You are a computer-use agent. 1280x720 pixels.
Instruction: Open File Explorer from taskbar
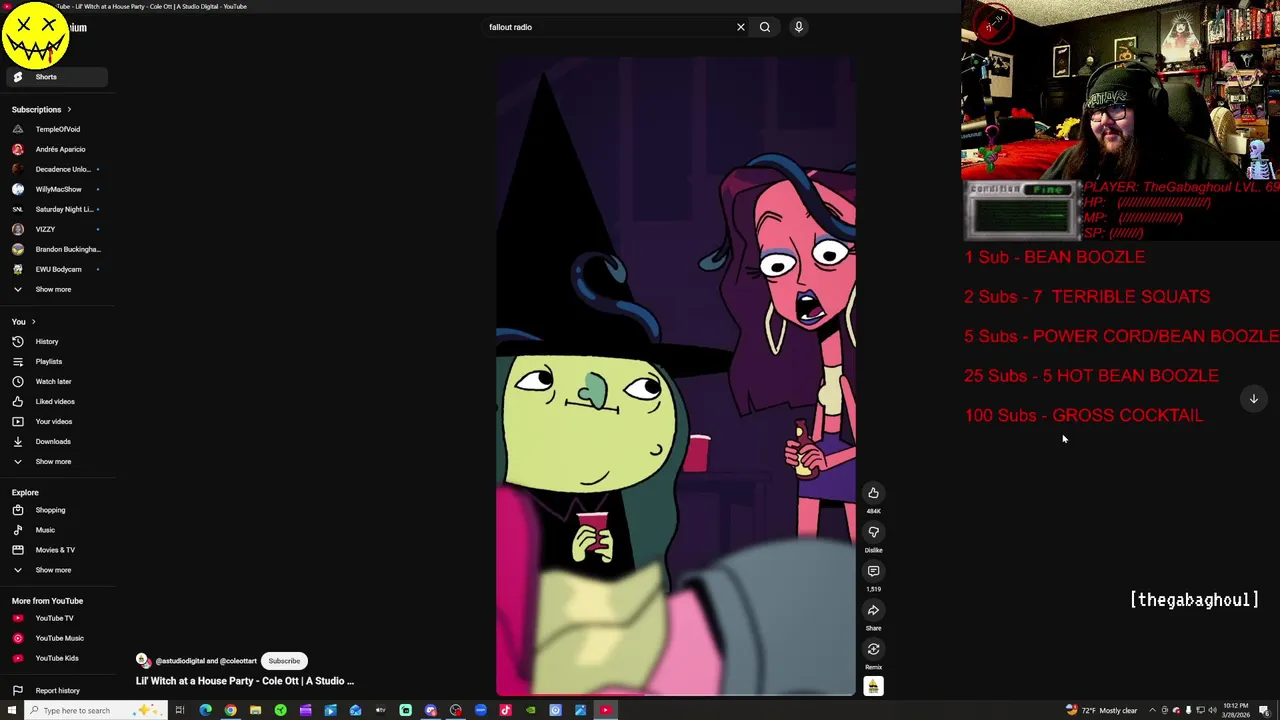255,710
